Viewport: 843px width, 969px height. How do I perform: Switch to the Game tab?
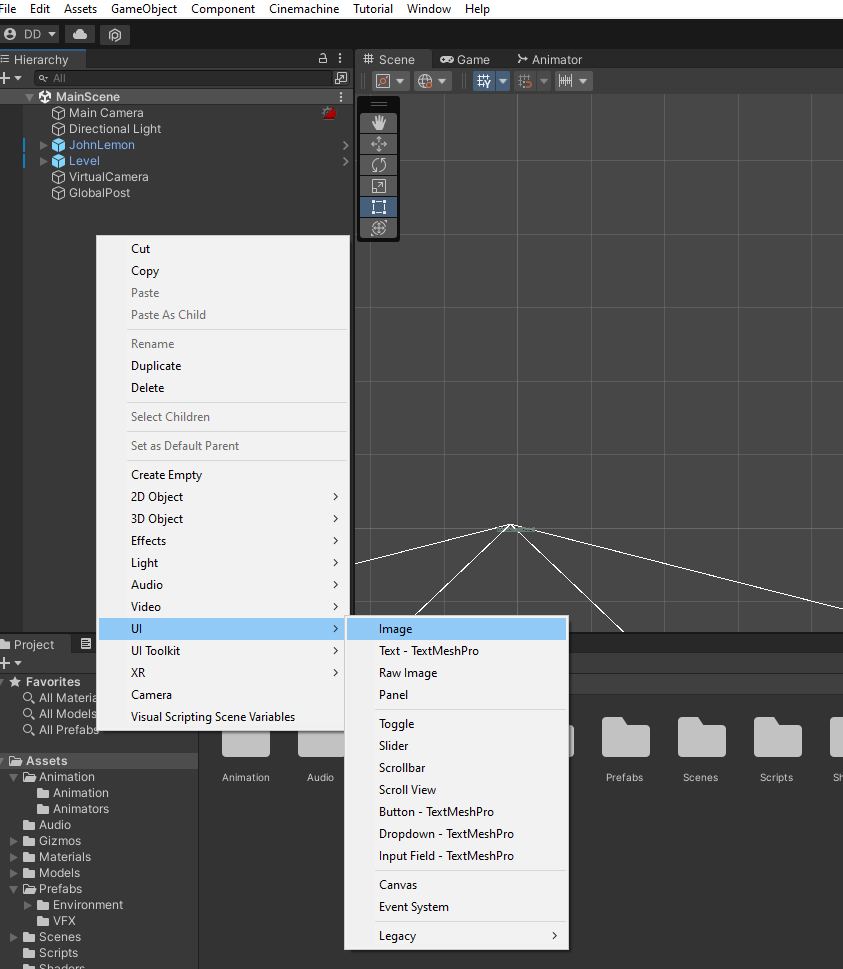(x=465, y=59)
